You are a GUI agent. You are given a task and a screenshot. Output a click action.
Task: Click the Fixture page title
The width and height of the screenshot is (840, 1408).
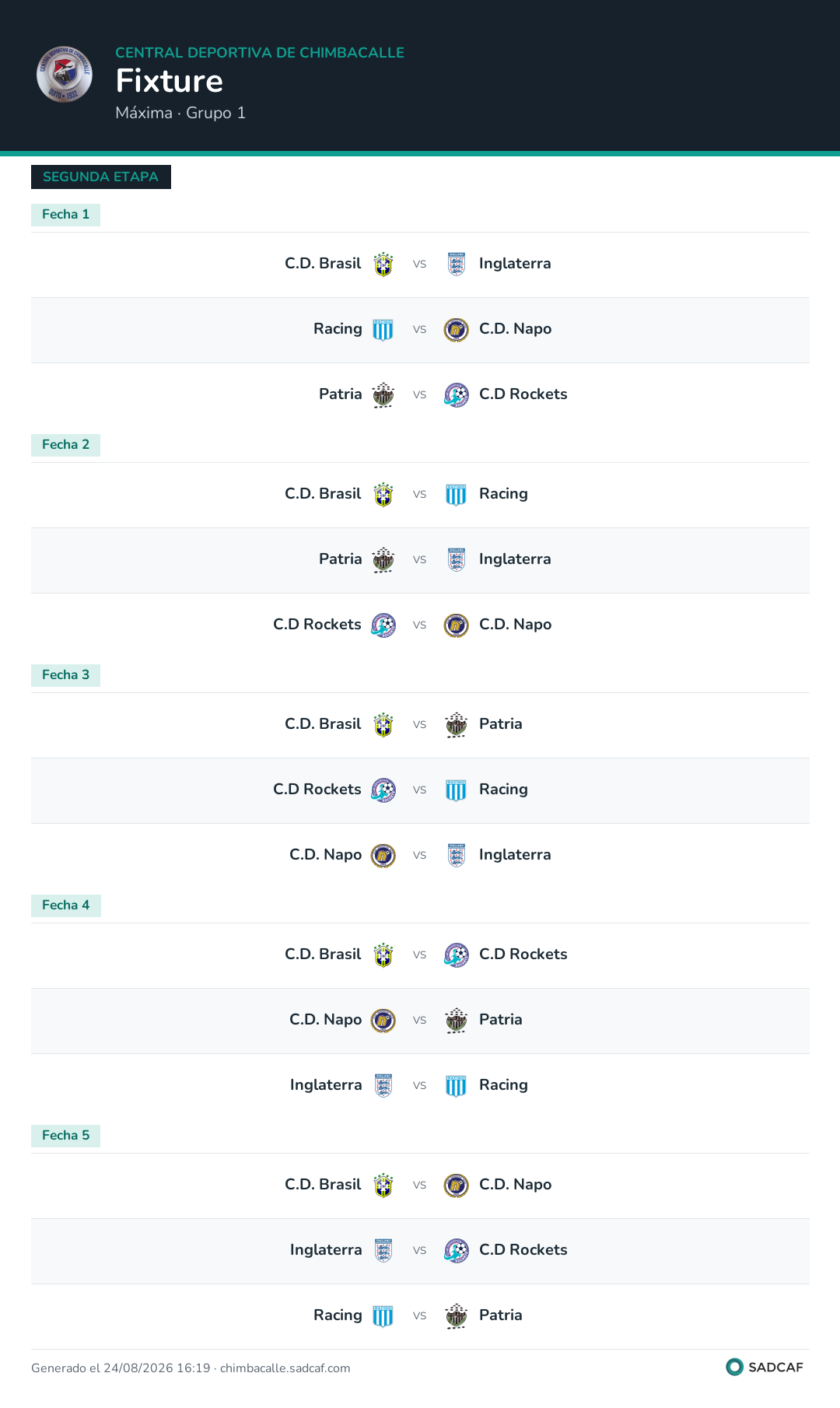pyautogui.click(x=170, y=81)
